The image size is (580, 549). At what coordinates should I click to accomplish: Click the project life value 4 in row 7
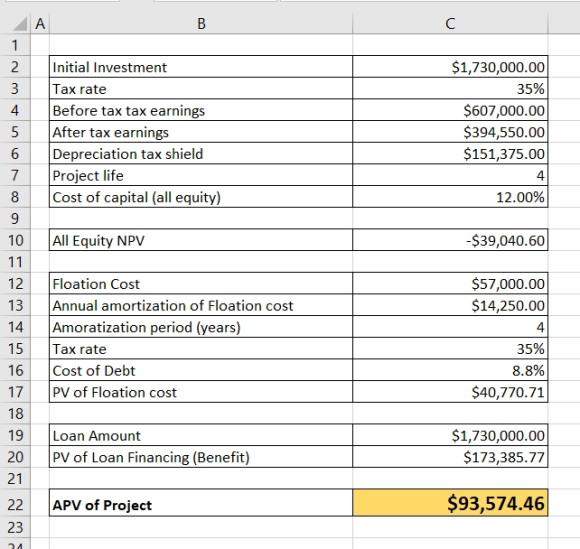[x=450, y=175]
